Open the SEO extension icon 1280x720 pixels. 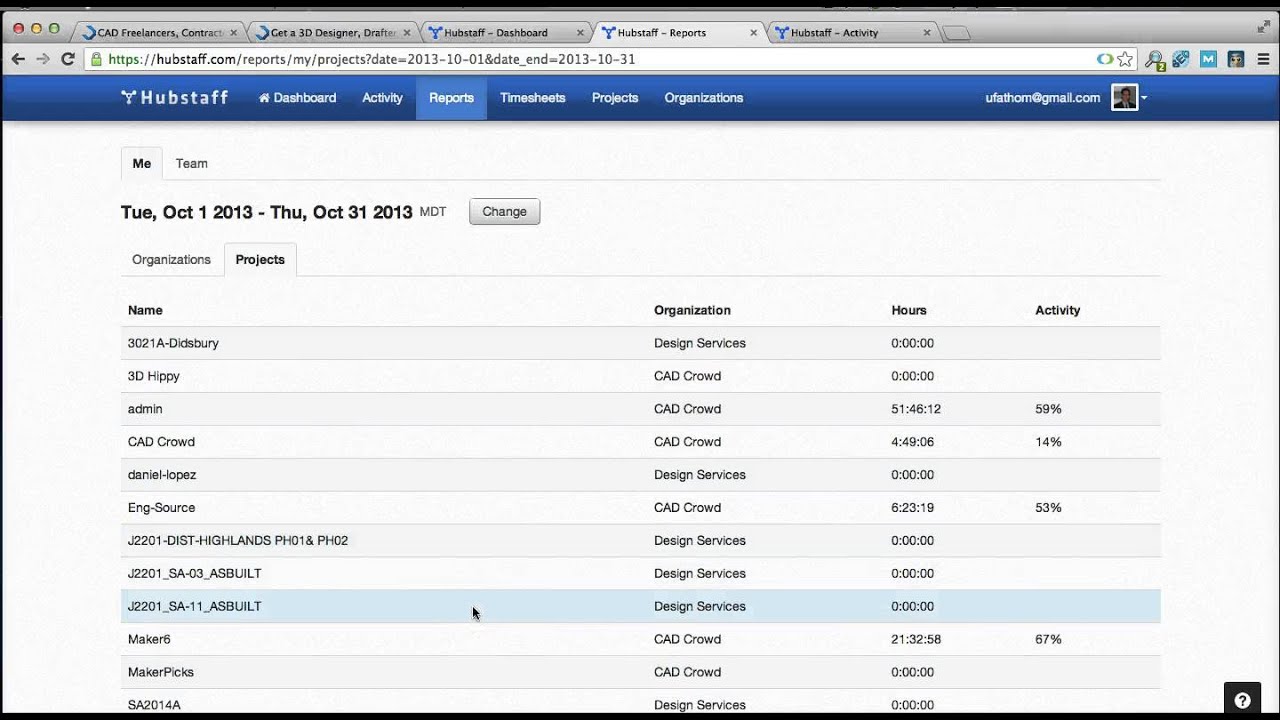click(x=1181, y=59)
